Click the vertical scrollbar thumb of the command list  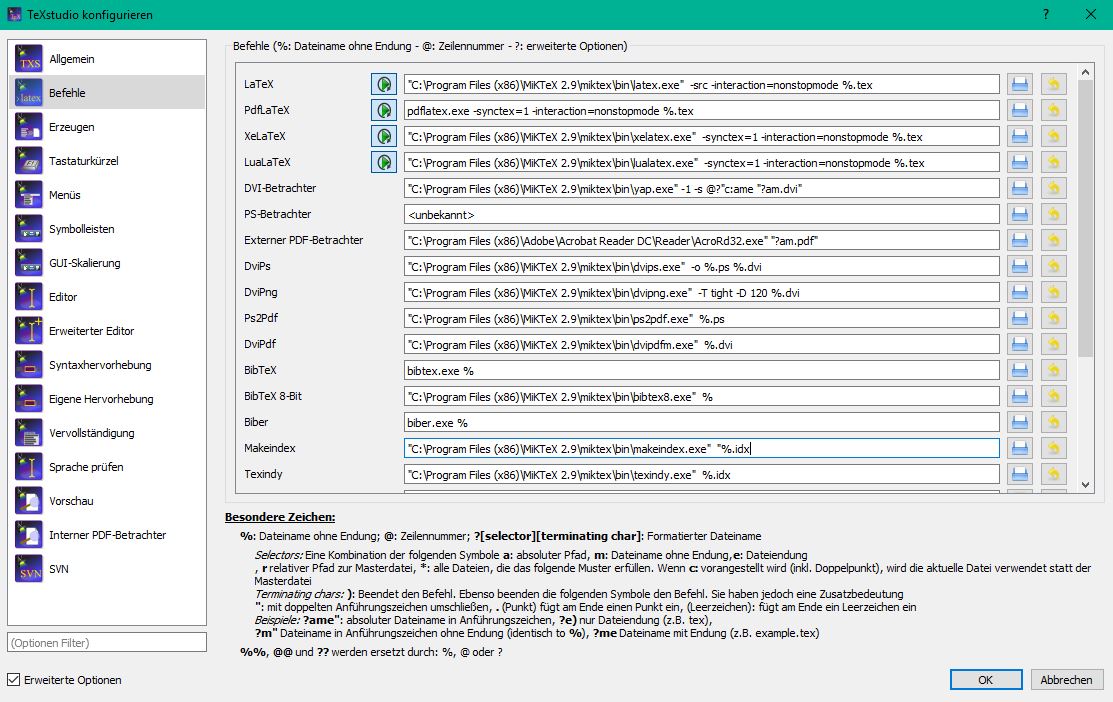pos(1085,219)
